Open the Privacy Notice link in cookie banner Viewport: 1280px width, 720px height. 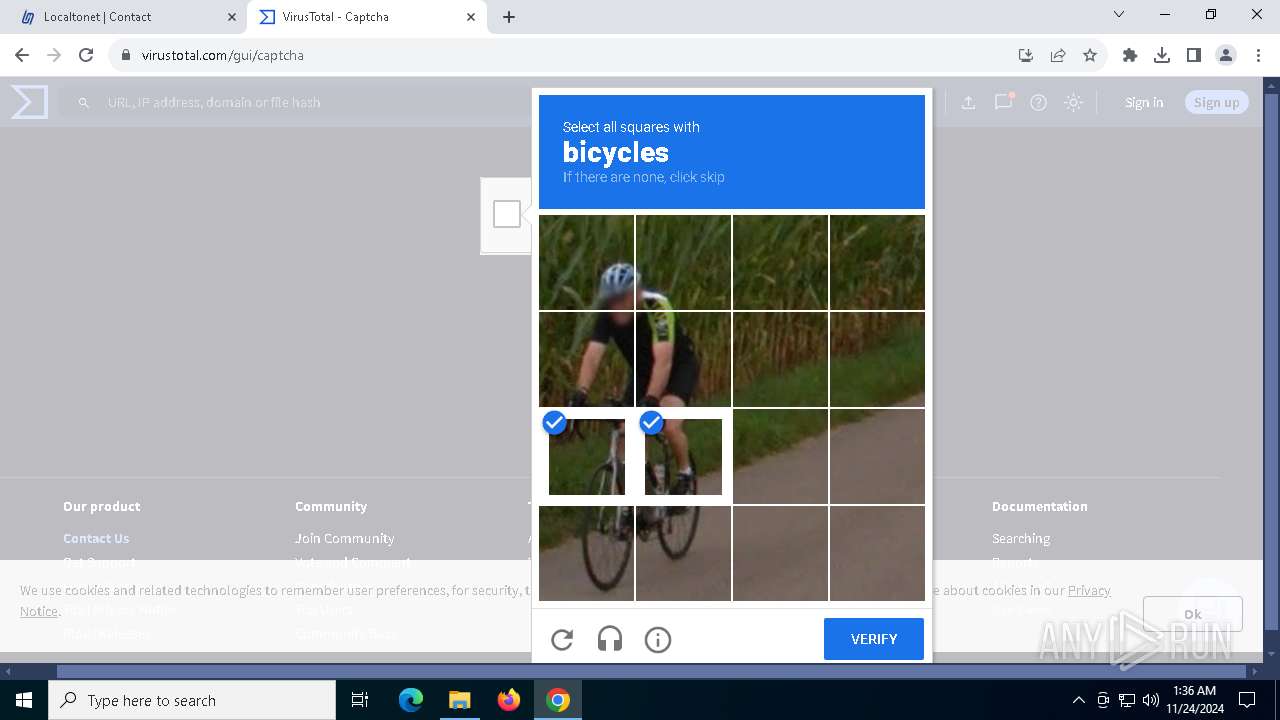[1089, 590]
